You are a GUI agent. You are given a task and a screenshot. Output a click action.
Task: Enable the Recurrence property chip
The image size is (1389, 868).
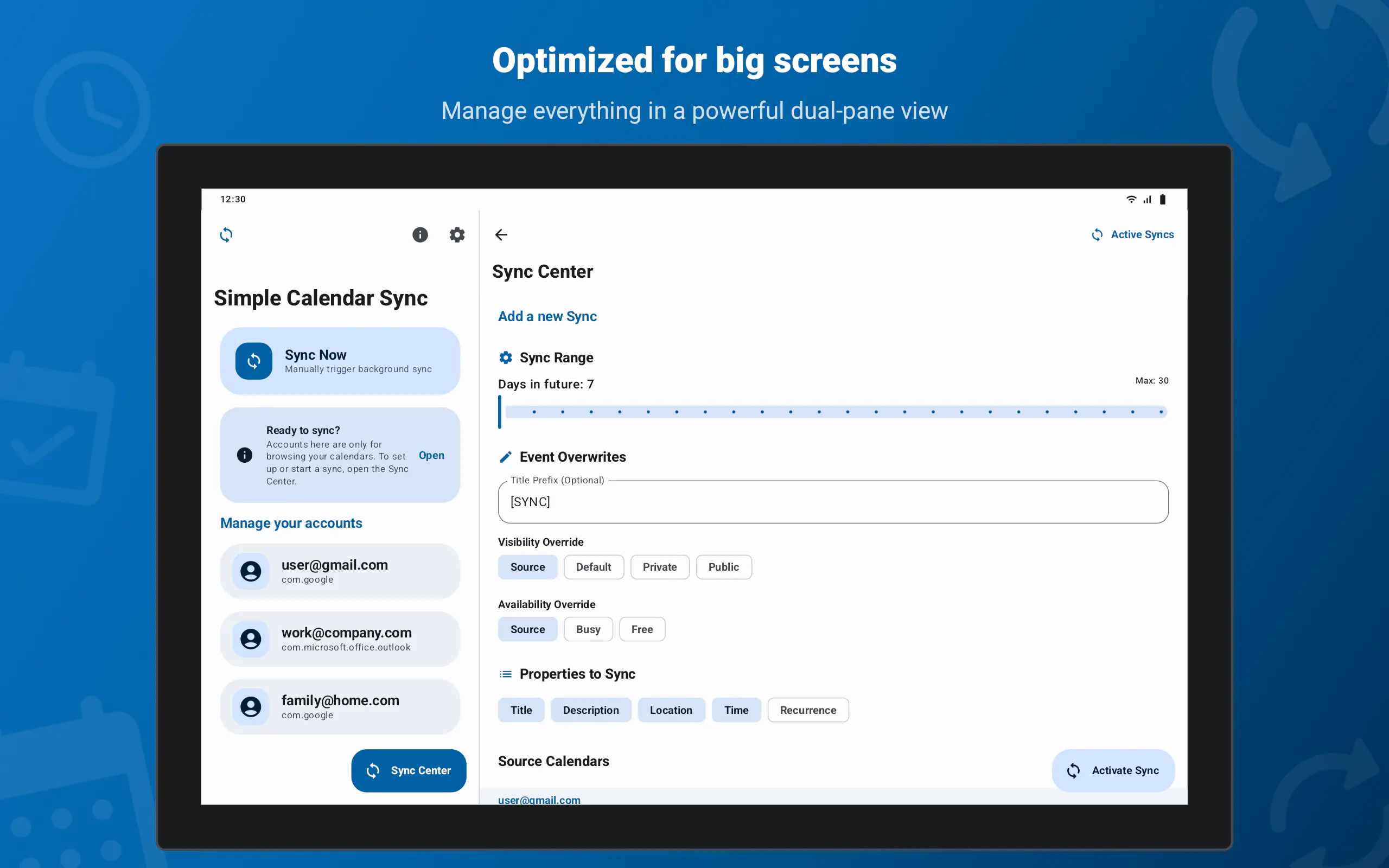[x=807, y=710]
